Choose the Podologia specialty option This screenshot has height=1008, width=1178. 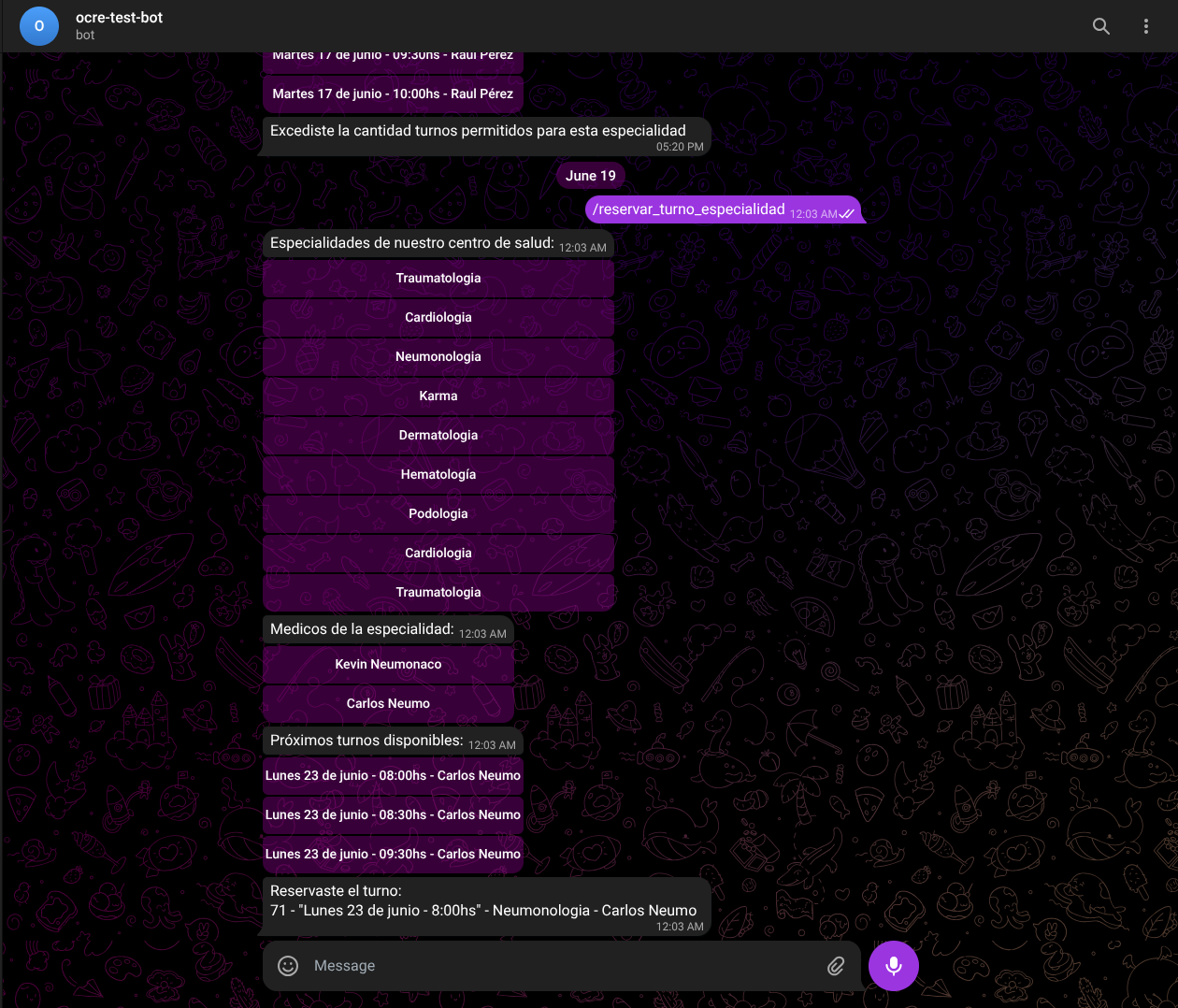(x=438, y=514)
